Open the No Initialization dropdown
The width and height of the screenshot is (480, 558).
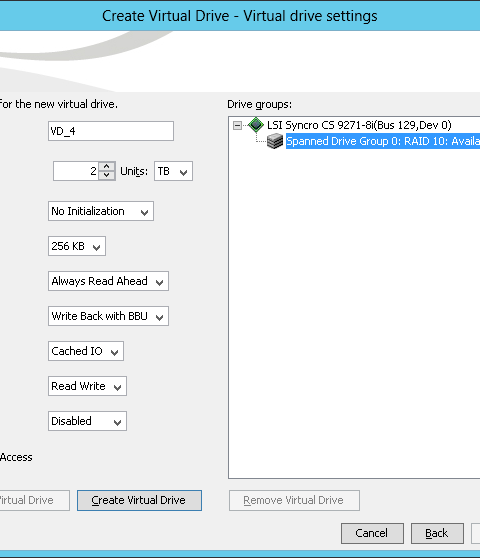point(101,211)
